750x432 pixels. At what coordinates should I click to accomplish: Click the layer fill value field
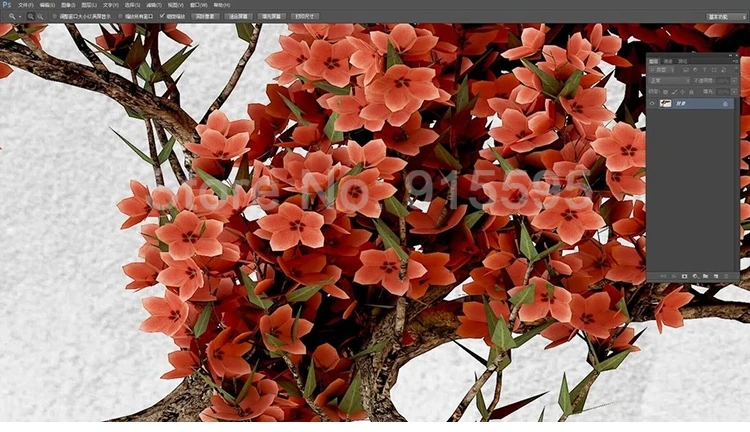pos(723,91)
